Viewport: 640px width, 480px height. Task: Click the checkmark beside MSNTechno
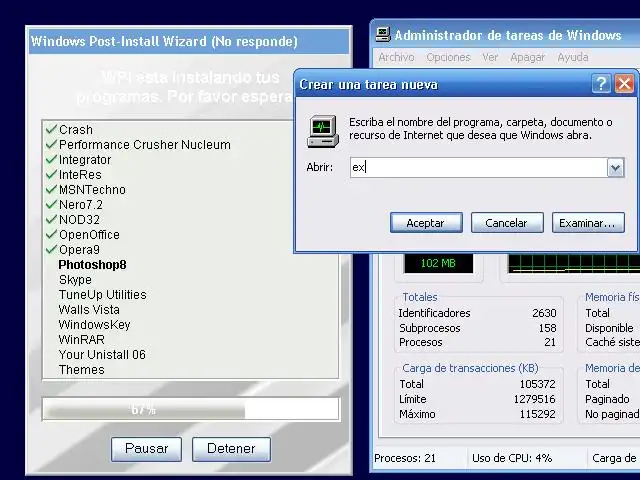(51, 189)
